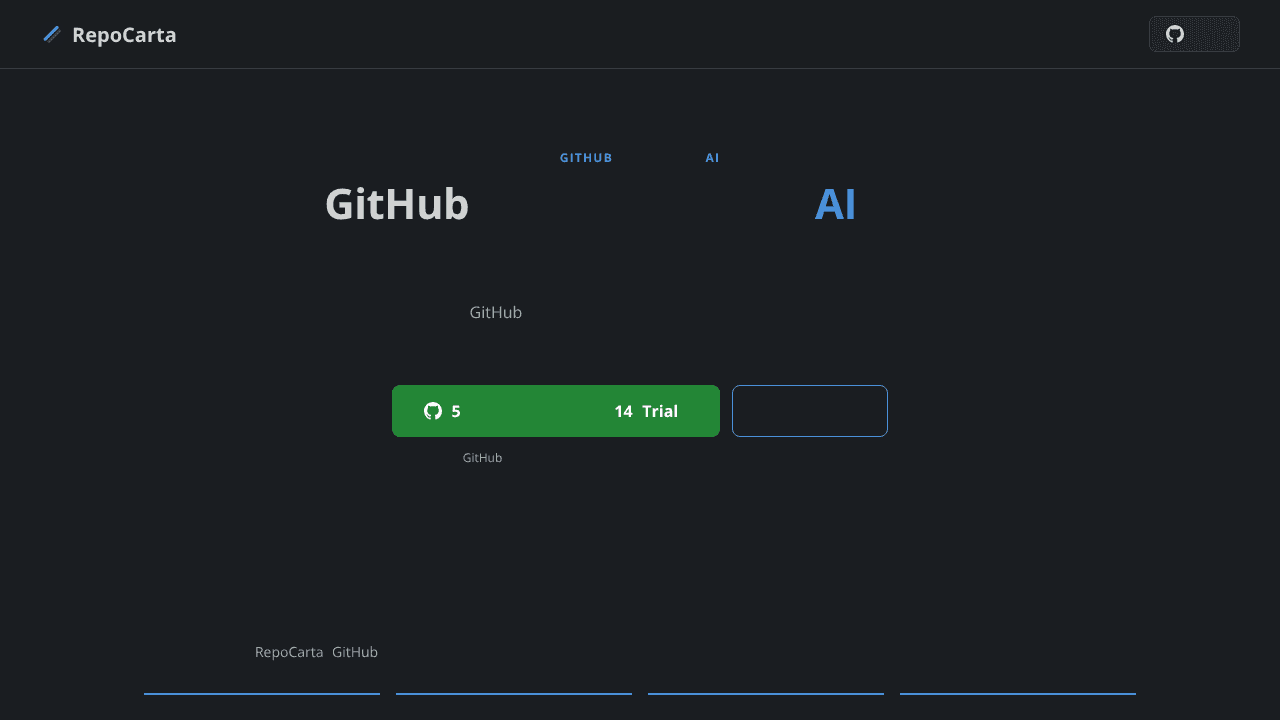Start the green 14 Trial button

click(x=556, y=411)
